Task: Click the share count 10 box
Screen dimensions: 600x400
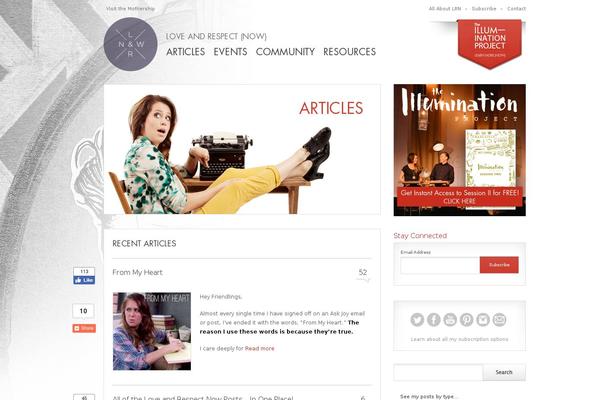Action: 83,311
